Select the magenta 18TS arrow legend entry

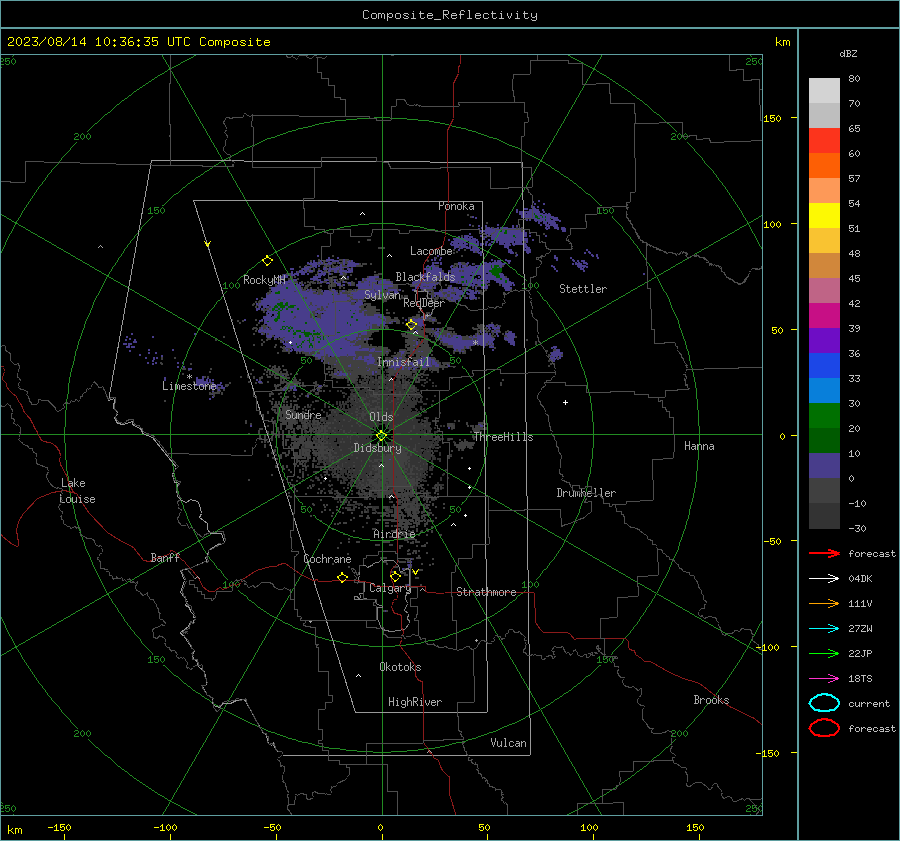click(824, 679)
